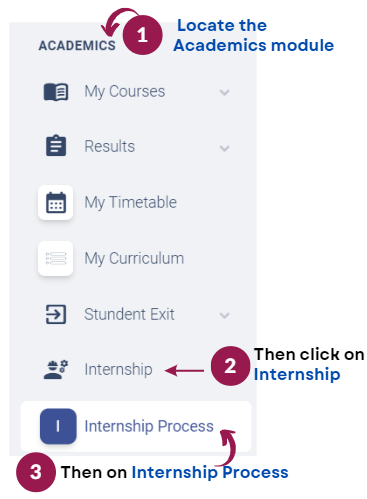
Task: Expand the Stundent Exit chevron
Action: [225, 315]
